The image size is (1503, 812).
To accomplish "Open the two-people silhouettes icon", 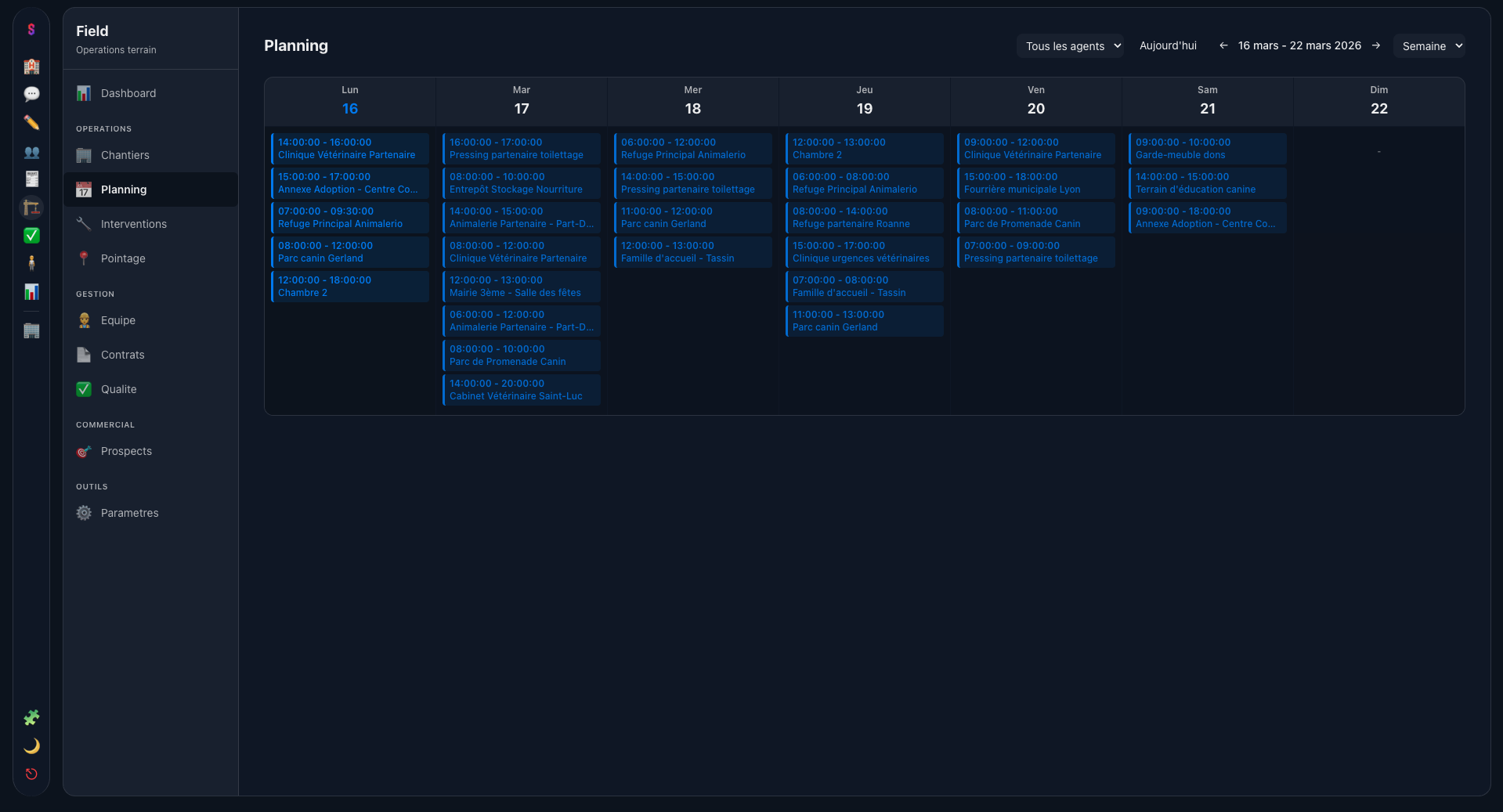I will click(31, 152).
